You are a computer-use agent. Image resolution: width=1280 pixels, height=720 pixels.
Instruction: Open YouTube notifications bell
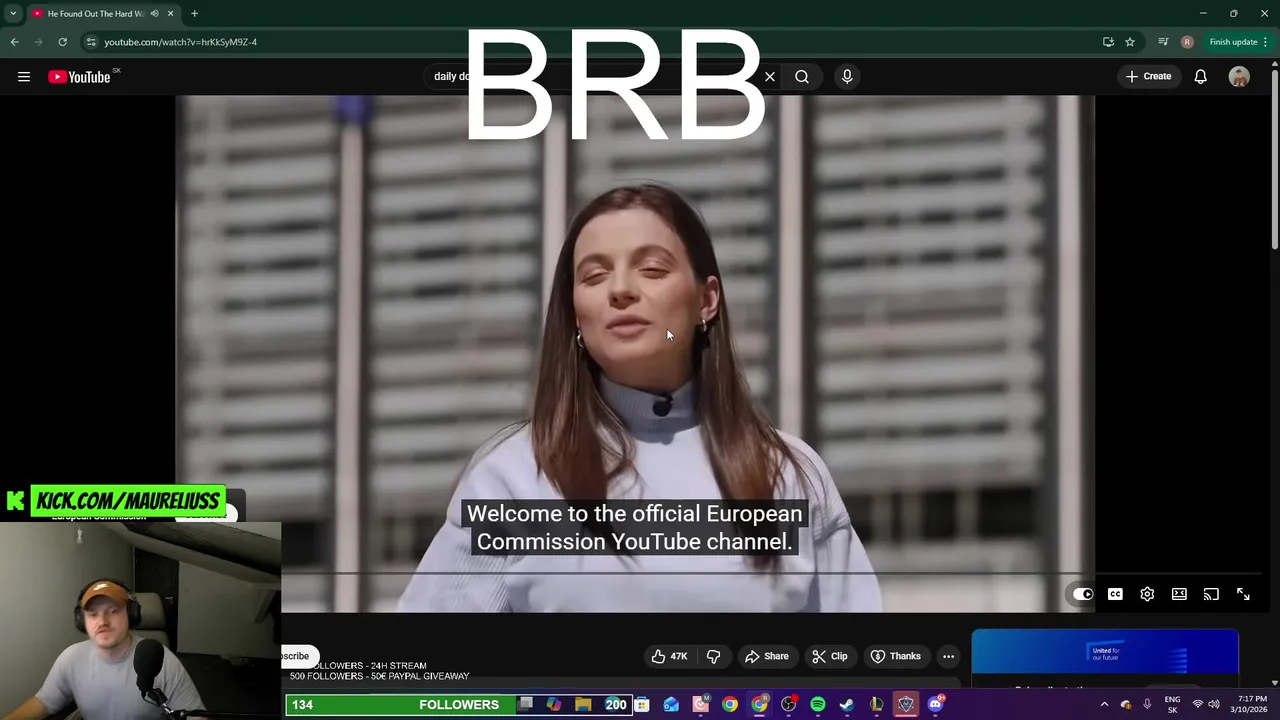click(x=1201, y=77)
